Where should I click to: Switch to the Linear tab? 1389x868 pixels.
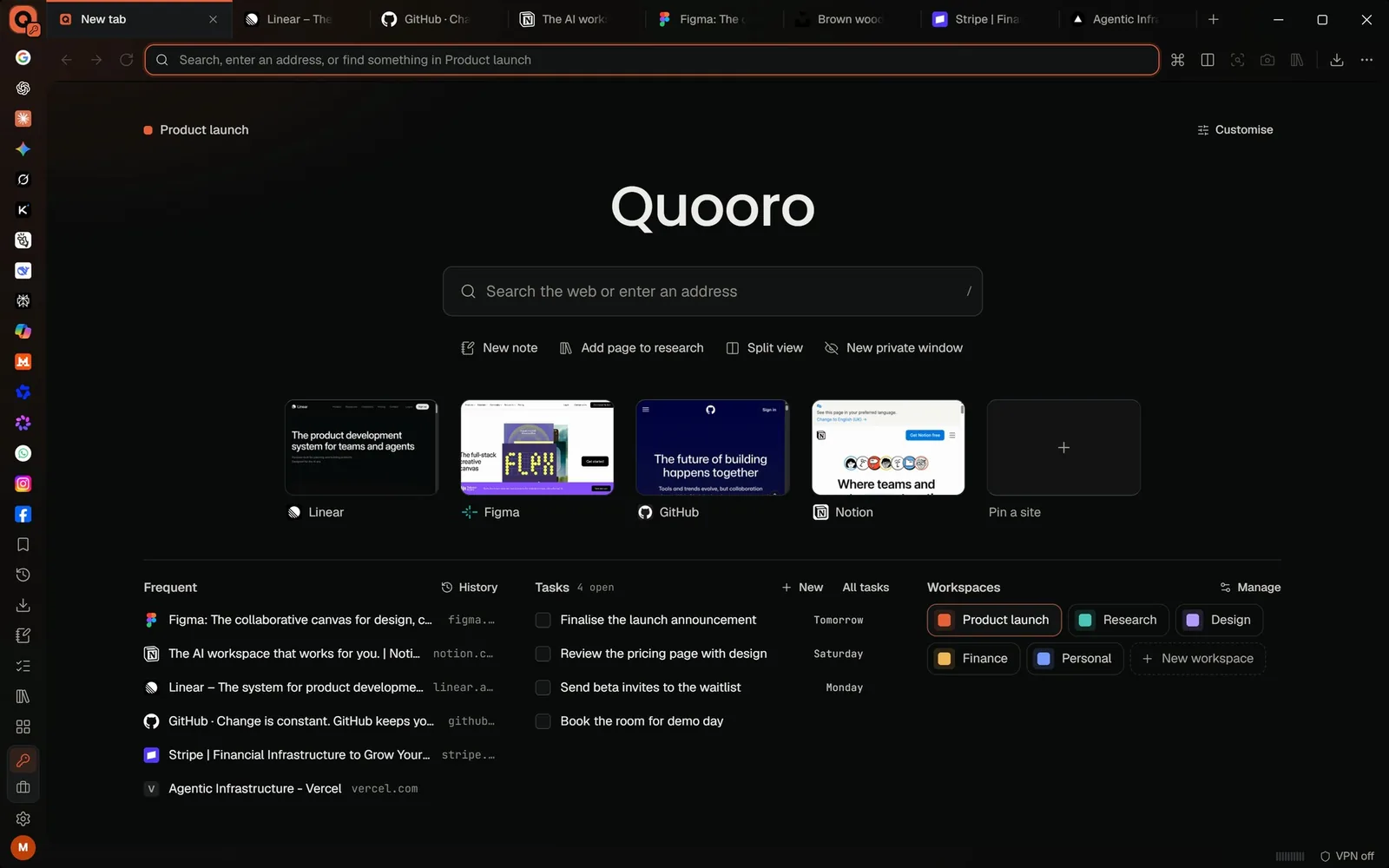point(300,19)
